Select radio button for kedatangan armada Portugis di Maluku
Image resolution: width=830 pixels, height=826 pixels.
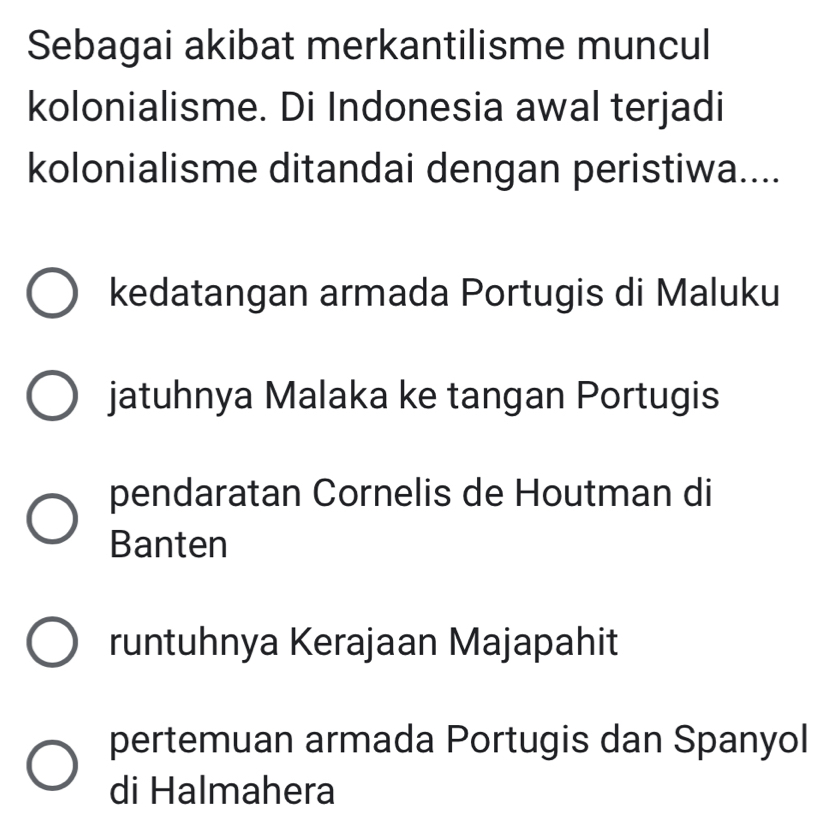click(52, 296)
